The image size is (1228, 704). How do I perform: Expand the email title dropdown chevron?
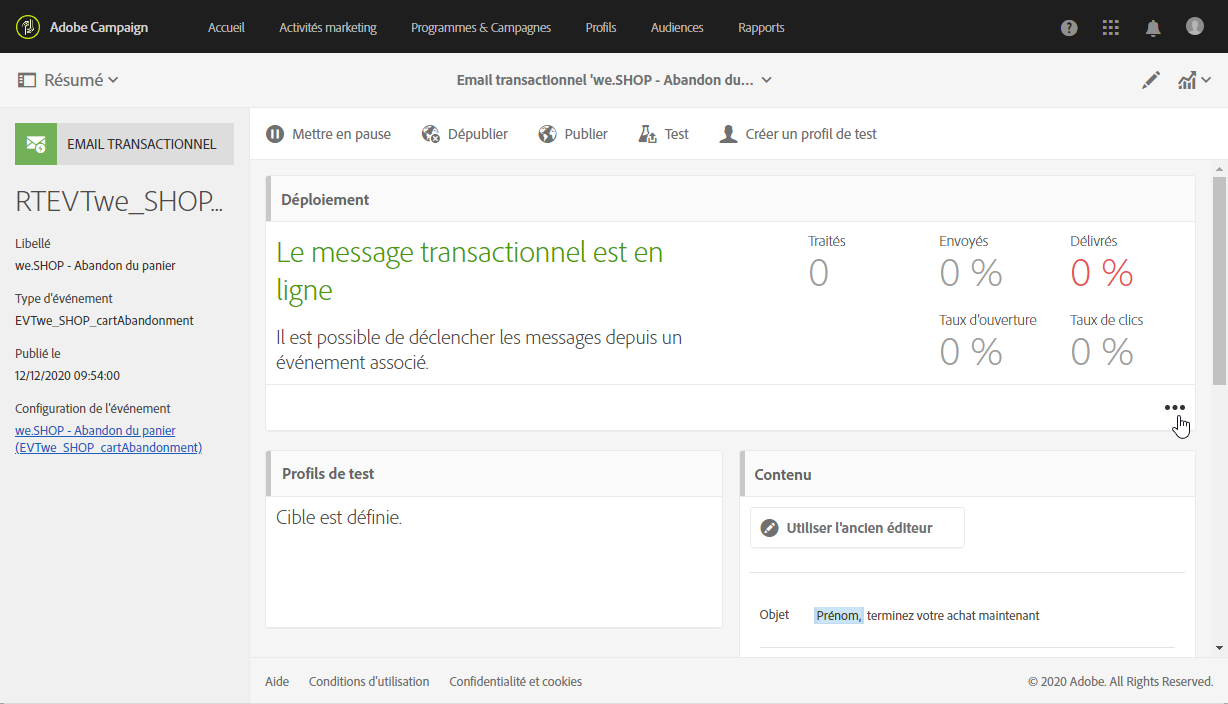pyautogui.click(x=767, y=80)
